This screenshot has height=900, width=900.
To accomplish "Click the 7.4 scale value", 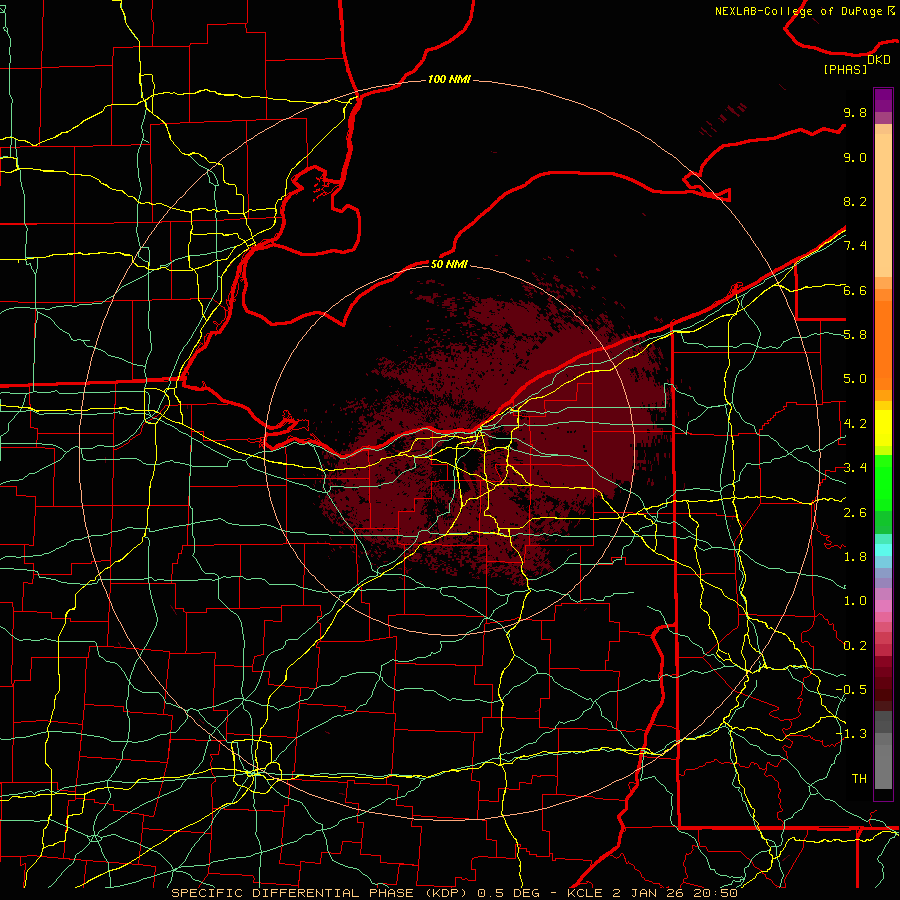I will (855, 246).
